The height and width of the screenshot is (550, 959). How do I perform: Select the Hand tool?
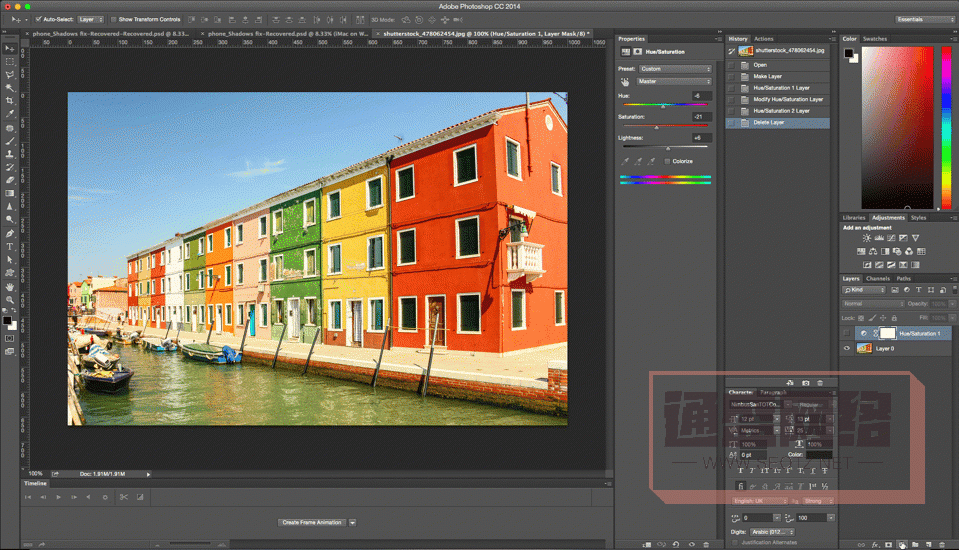point(10,286)
